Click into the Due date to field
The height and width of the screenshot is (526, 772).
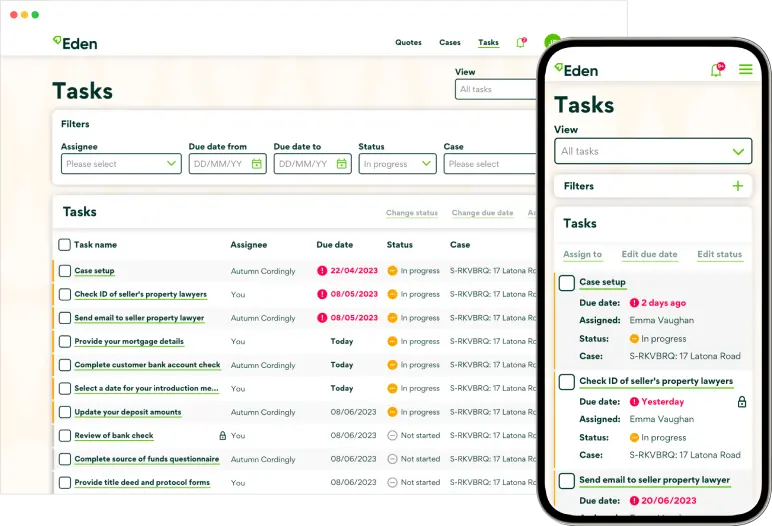pyautogui.click(x=313, y=164)
